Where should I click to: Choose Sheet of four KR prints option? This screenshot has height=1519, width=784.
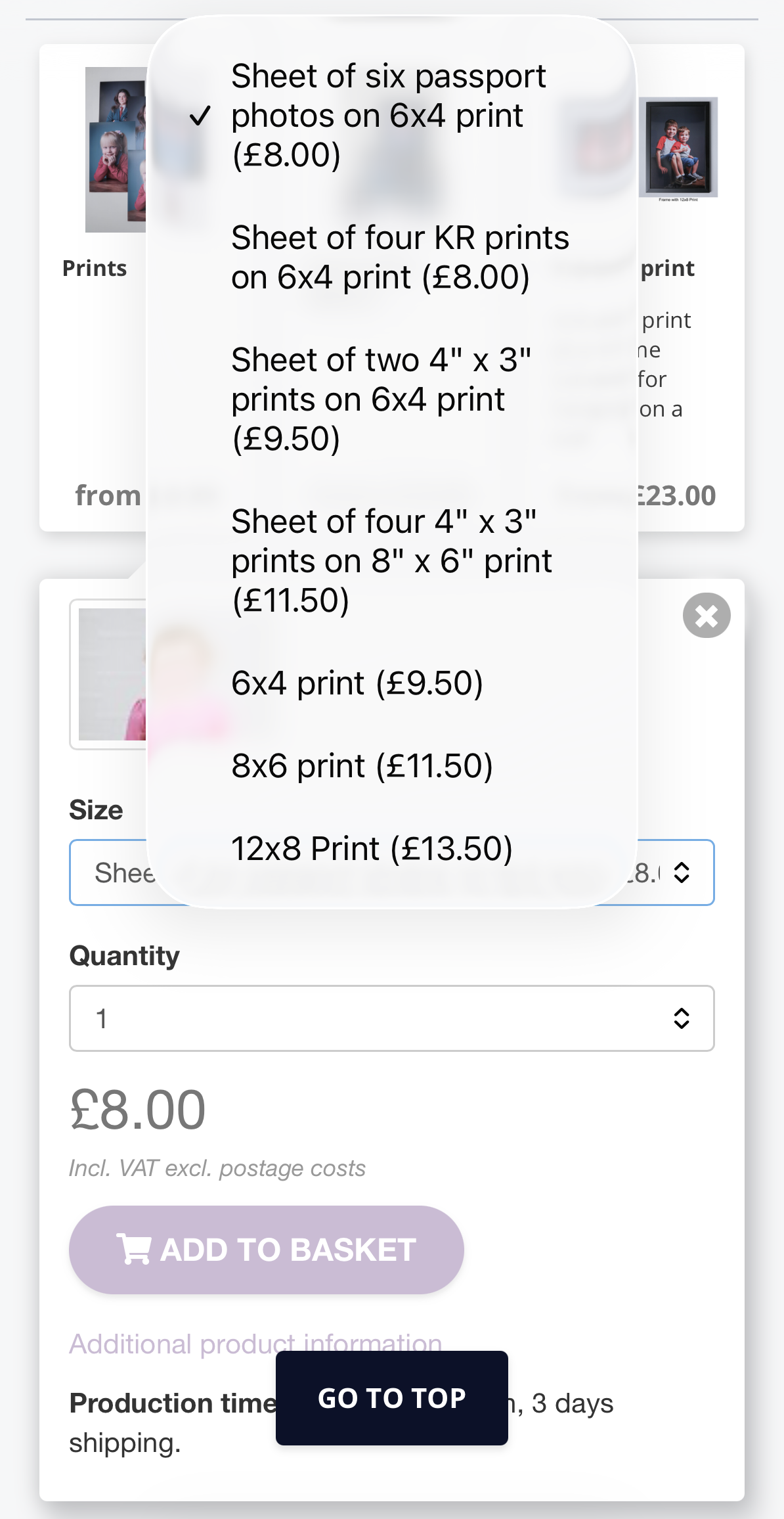coord(392,258)
